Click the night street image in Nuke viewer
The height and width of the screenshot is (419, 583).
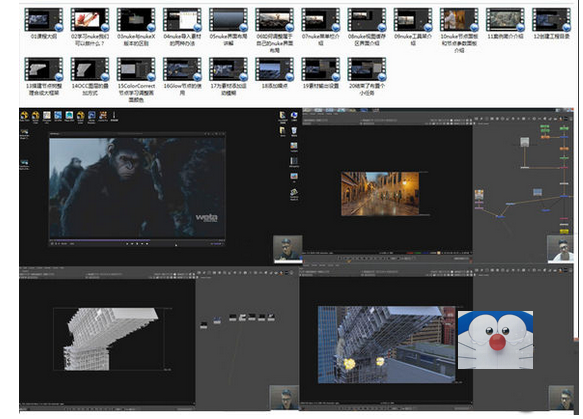click(x=380, y=194)
